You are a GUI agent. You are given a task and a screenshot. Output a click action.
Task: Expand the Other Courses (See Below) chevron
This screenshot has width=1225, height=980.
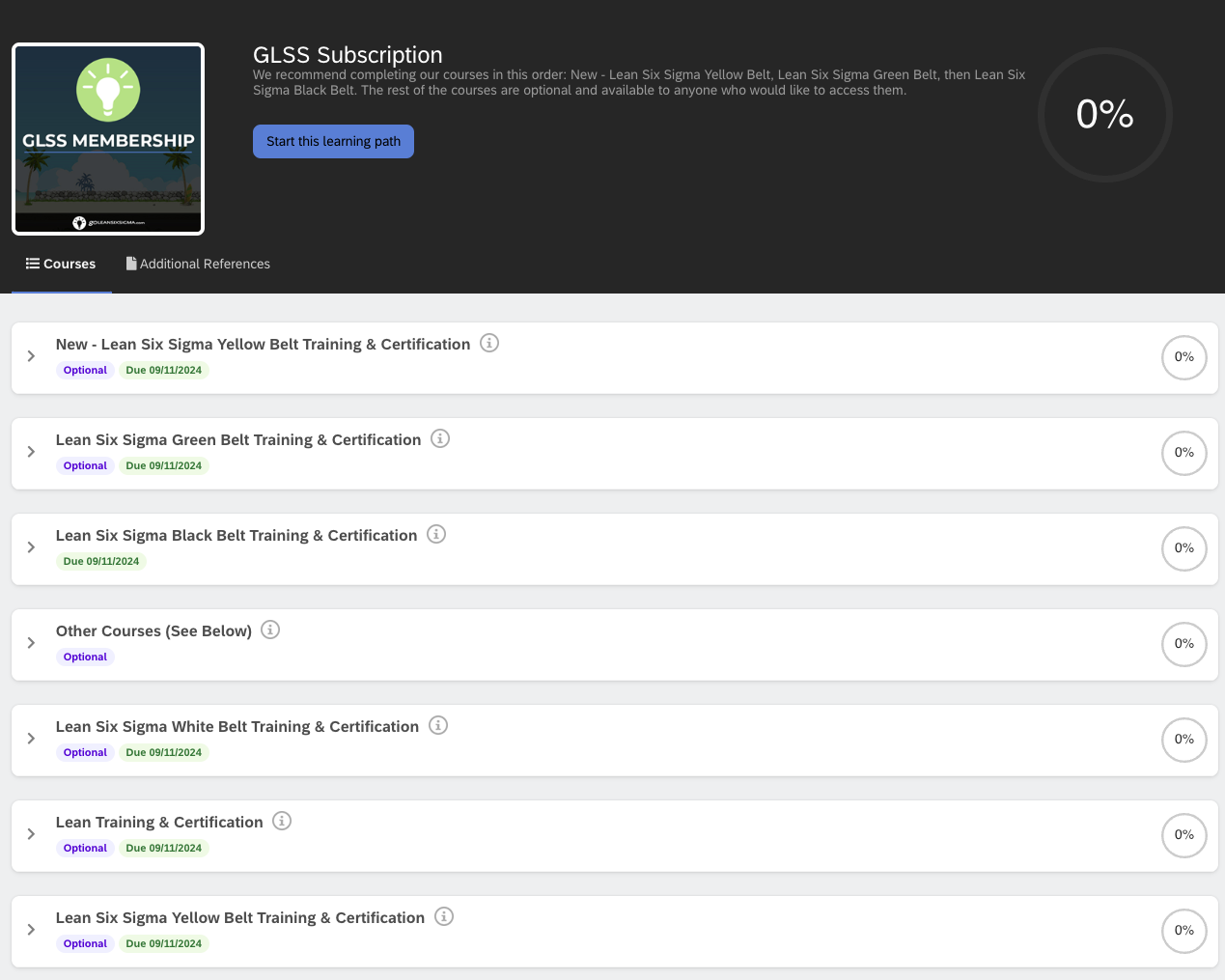point(31,643)
